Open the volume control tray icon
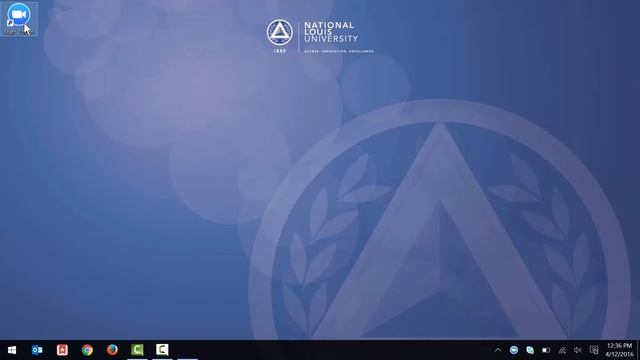 [x=578, y=350]
